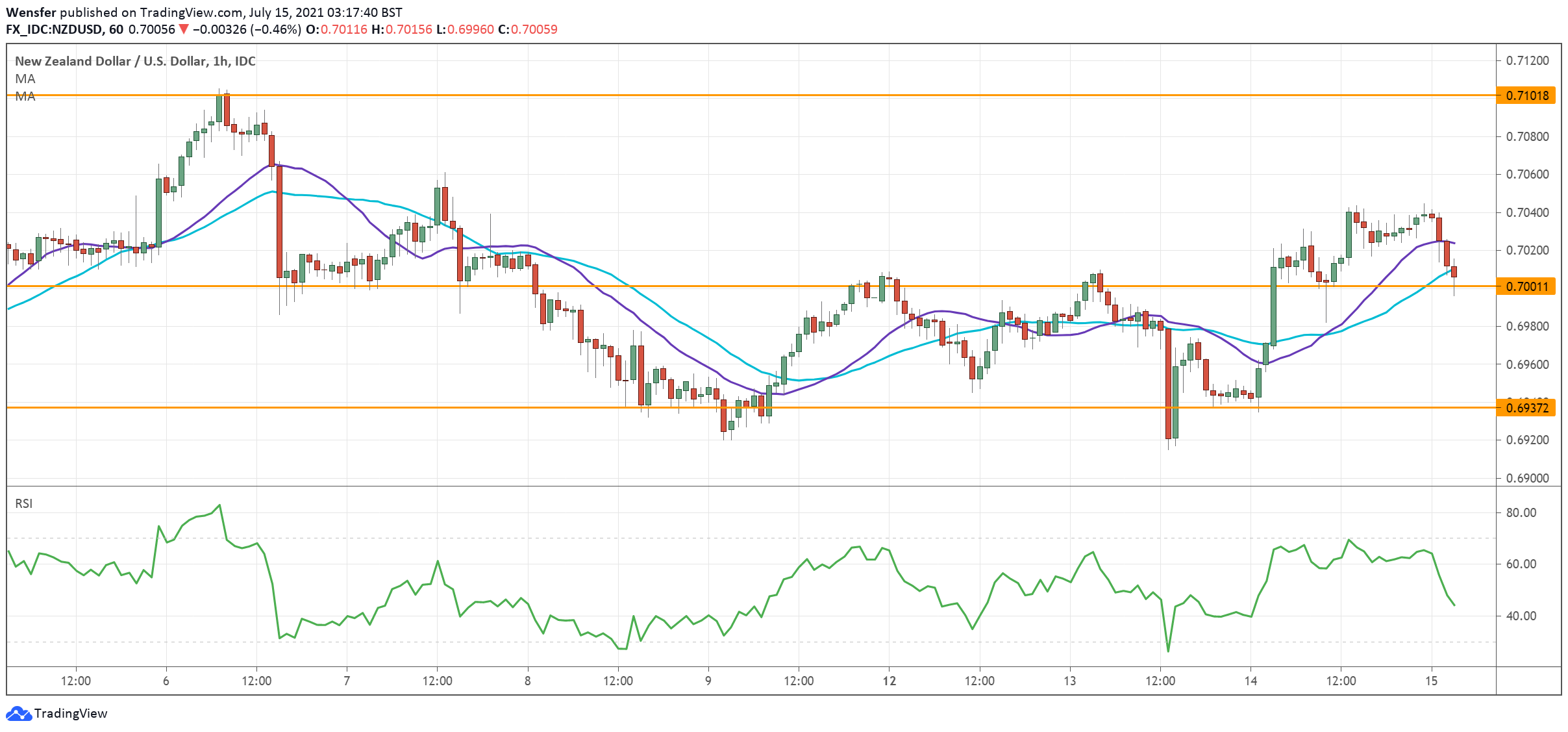
Task: Click the TradingView wordmark text at bottom
Action: pos(71,713)
